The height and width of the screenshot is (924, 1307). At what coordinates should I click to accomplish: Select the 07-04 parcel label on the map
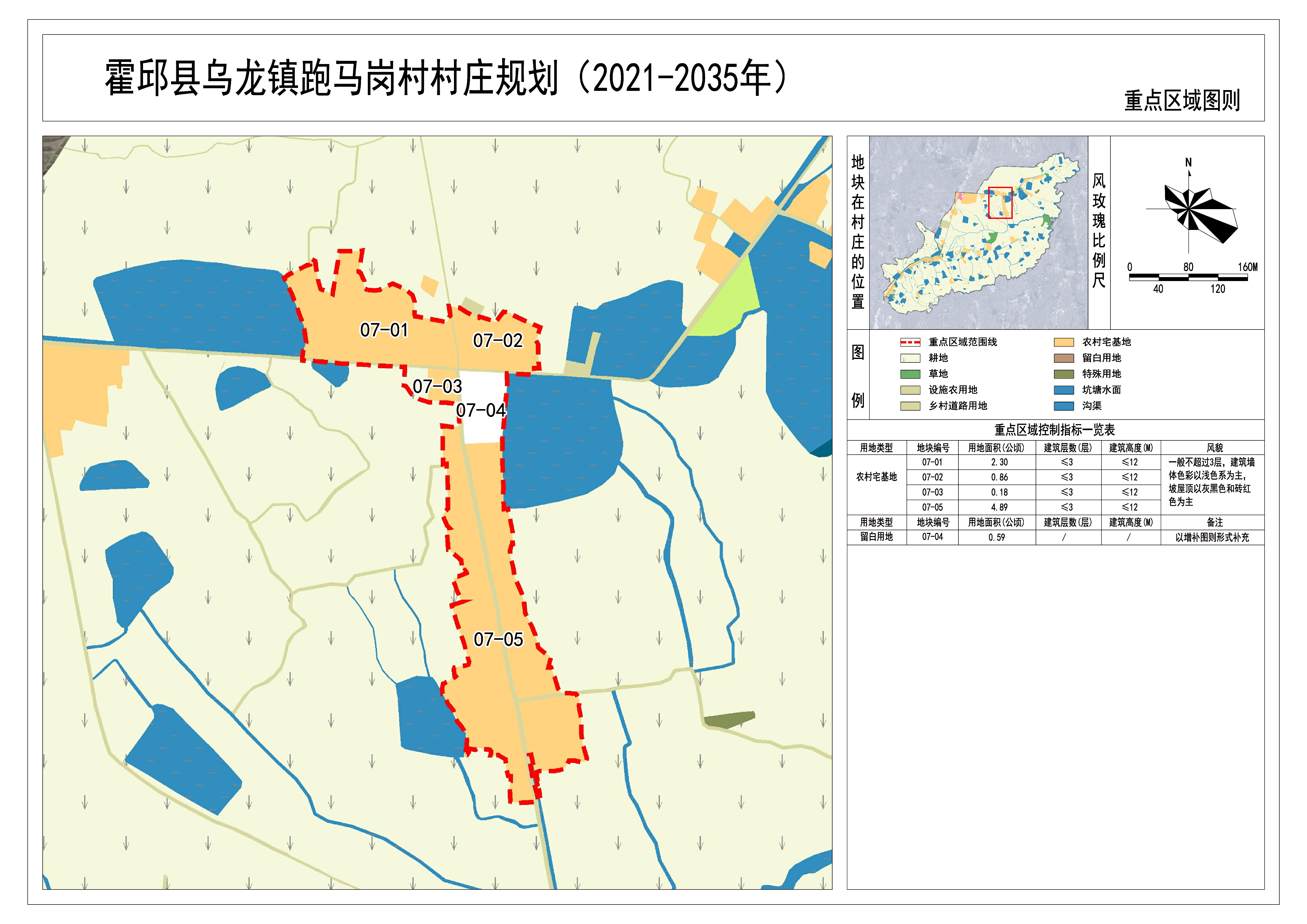(481, 410)
